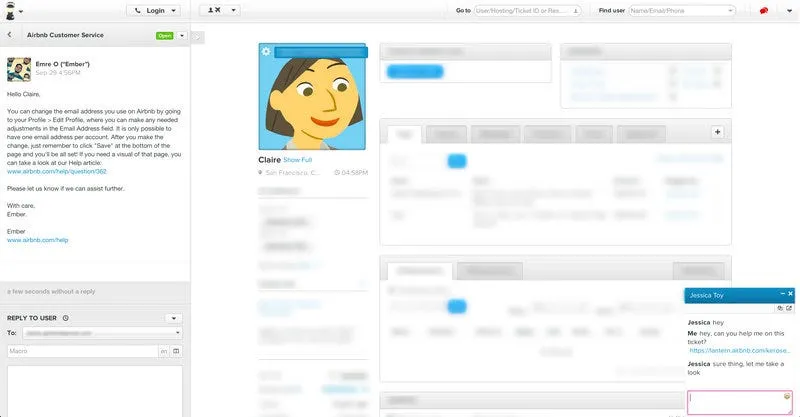
Task: Click the macro library book icon
Action: coord(176,351)
